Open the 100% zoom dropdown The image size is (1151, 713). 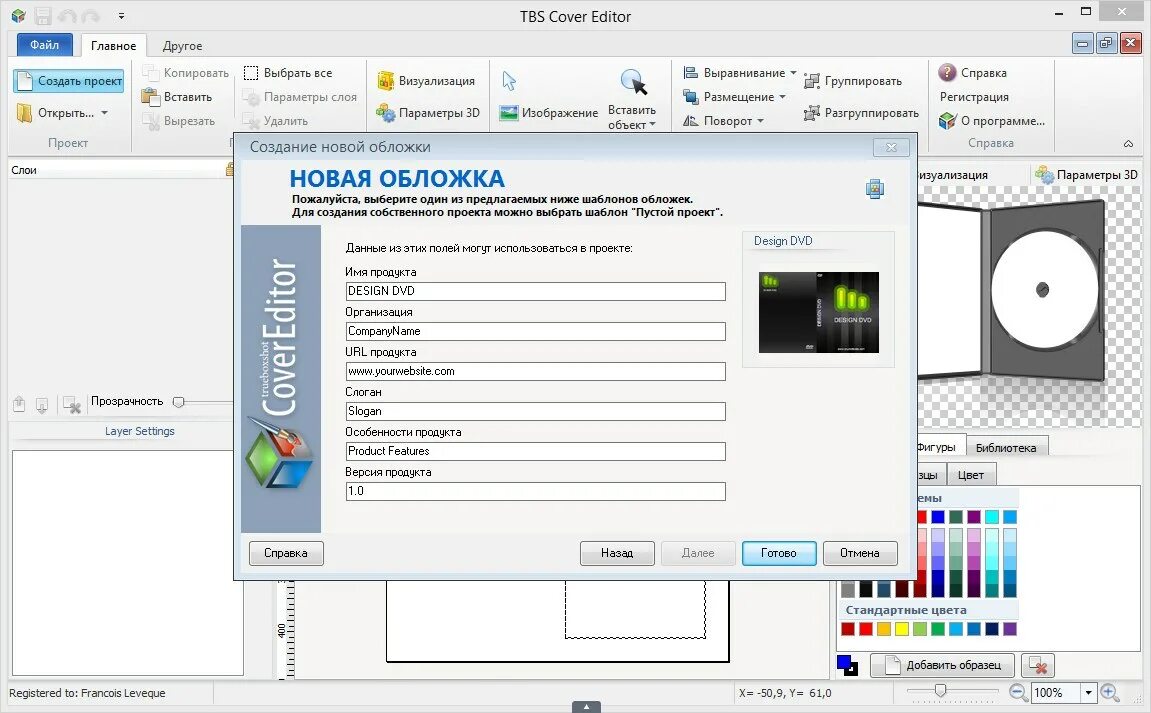pos(1089,692)
